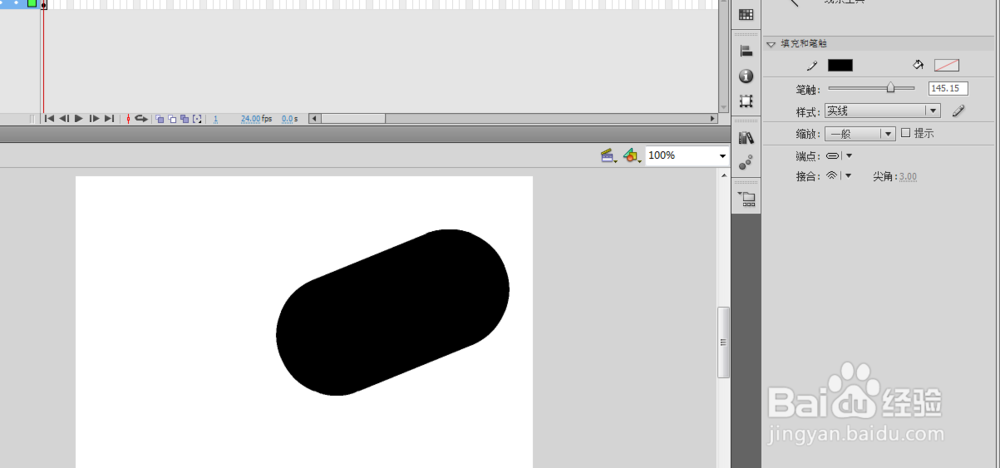Image resolution: width=1000 pixels, height=468 pixels.
Task: Open the Library books panel icon
Action: pyautogui.click(x=746, y=137)
